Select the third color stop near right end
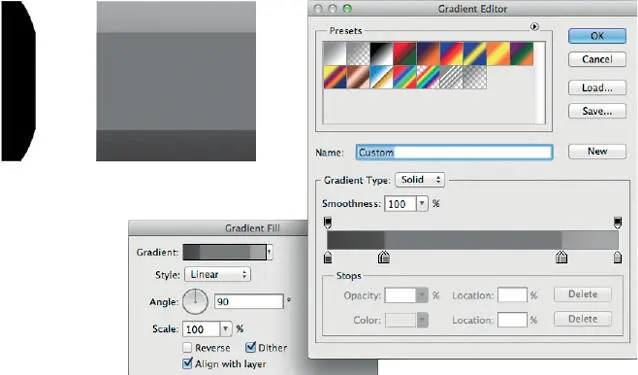The height and width of the screenshot is (375, 638). click(562, 257)
